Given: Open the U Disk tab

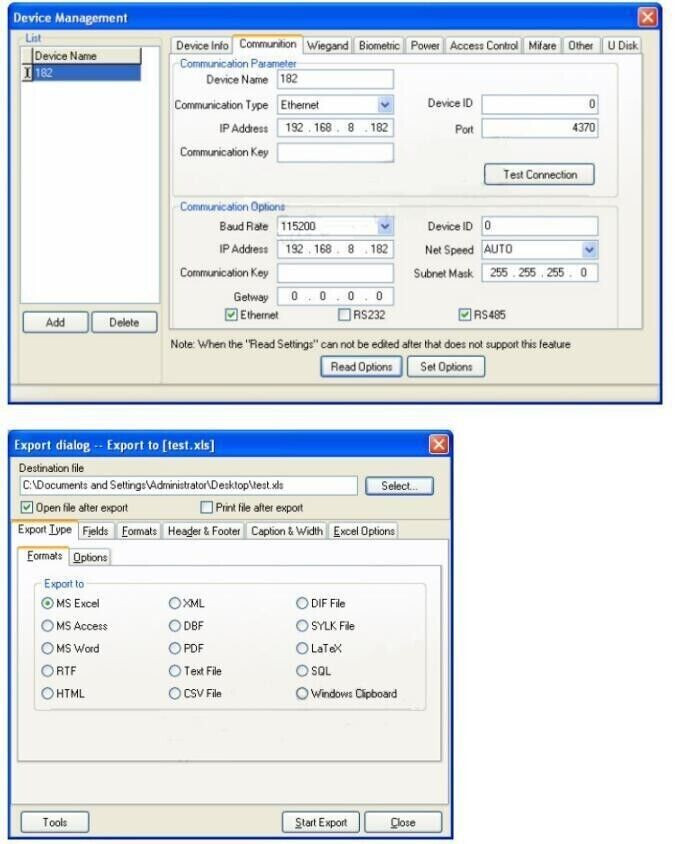Looking at the screenshot, I should 622,46.
